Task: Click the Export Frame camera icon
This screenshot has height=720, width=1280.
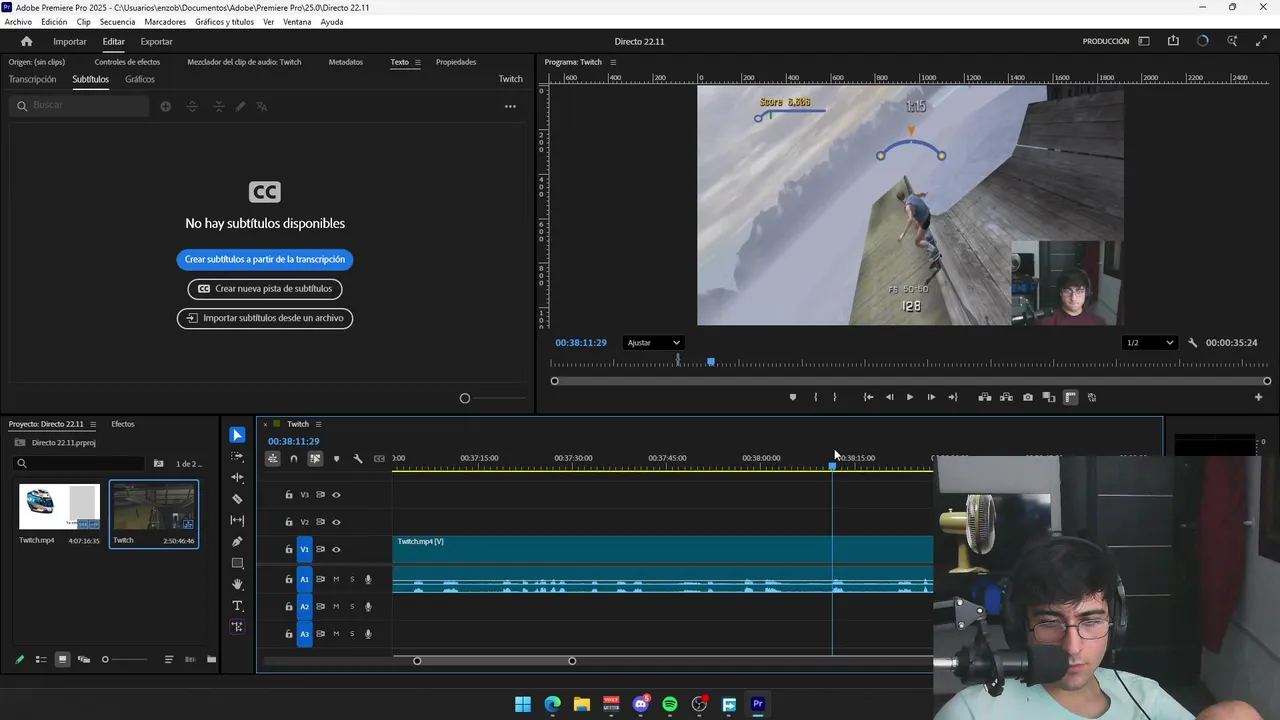Action: [x=1027, y=397]
